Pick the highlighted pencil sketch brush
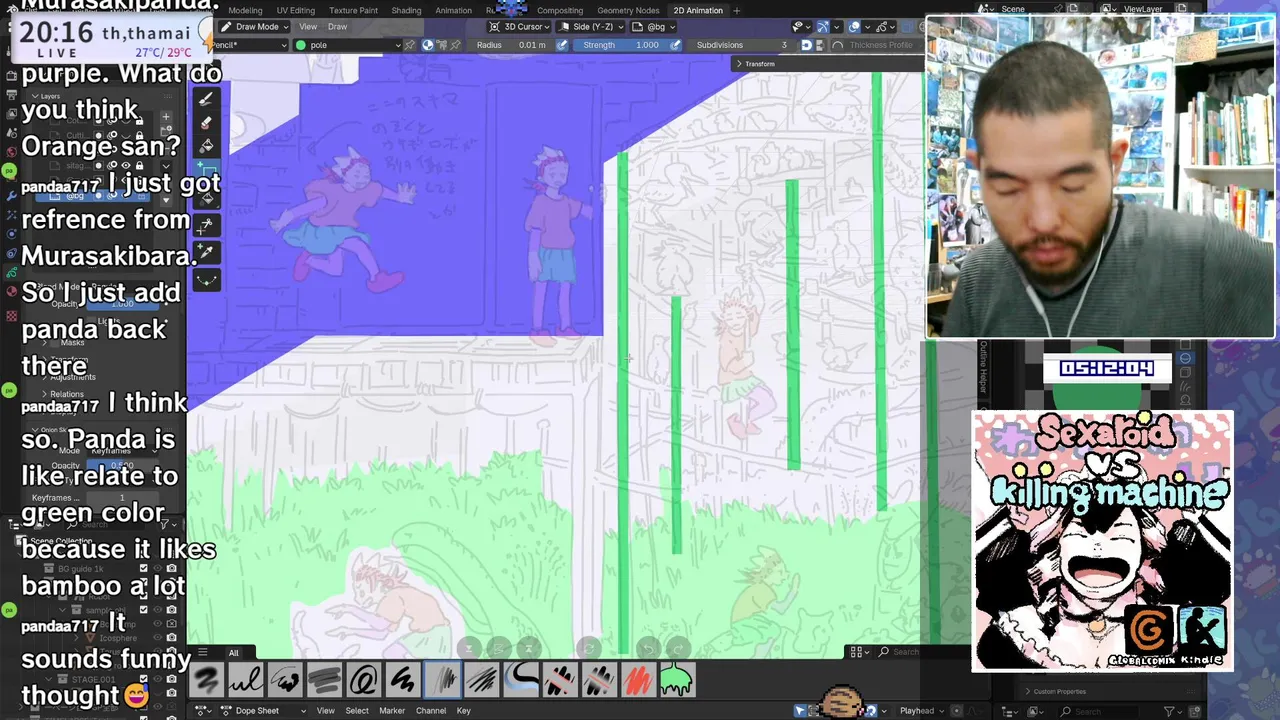Image resolution: width=1280 pixels, height=720 pixels. point(442,681)
